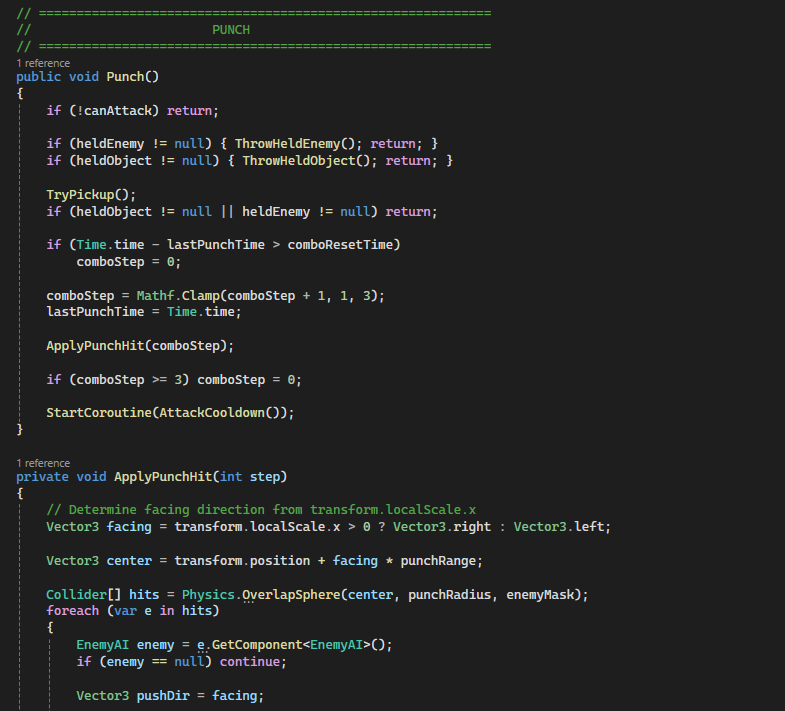This screenshot has width=785, height=711.
Task: Click the enemyMask argument
Action: pos(540,595)
